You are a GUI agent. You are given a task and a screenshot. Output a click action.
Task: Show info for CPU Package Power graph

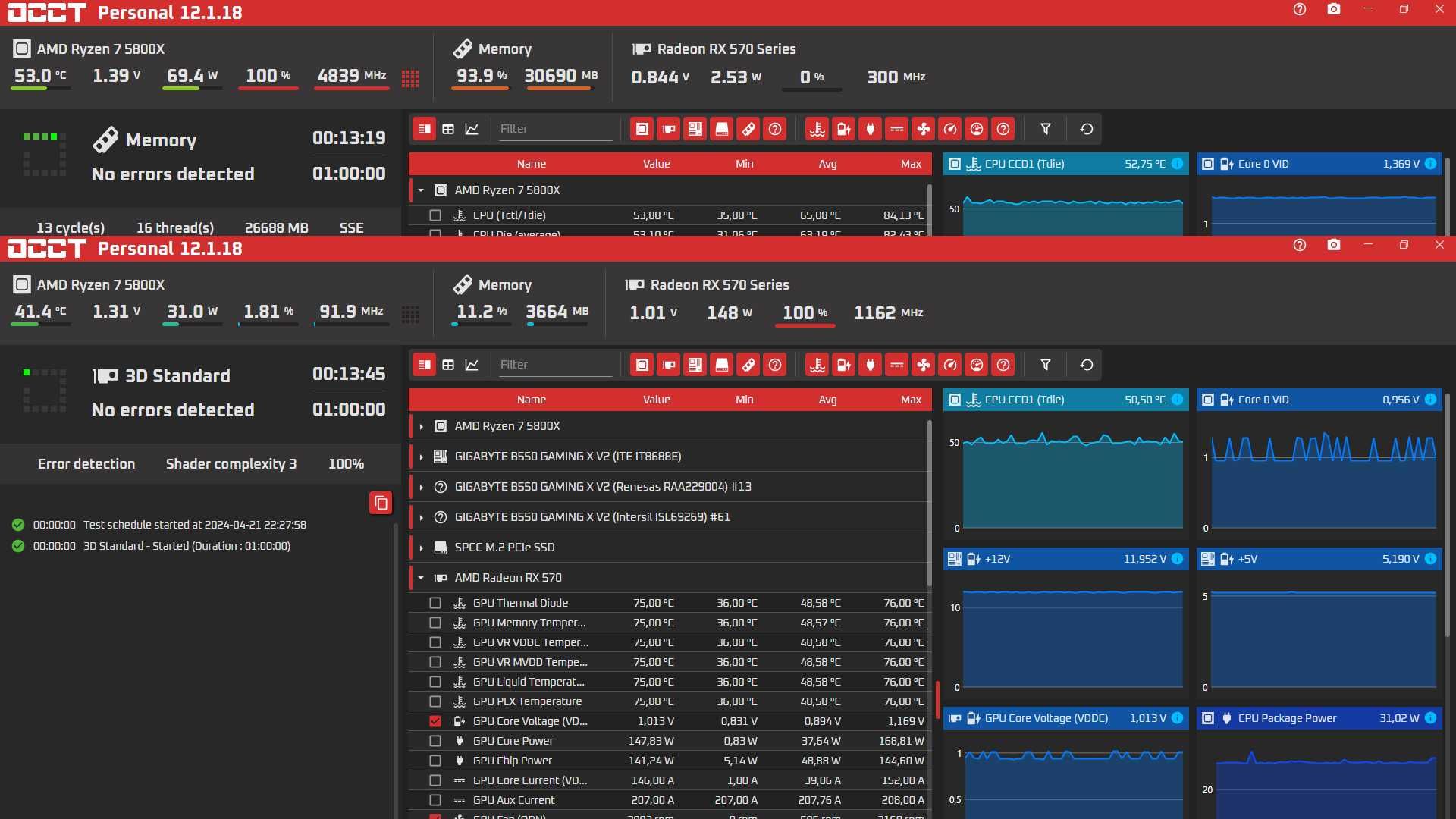pyautogui.click(x=1431, y=718)
